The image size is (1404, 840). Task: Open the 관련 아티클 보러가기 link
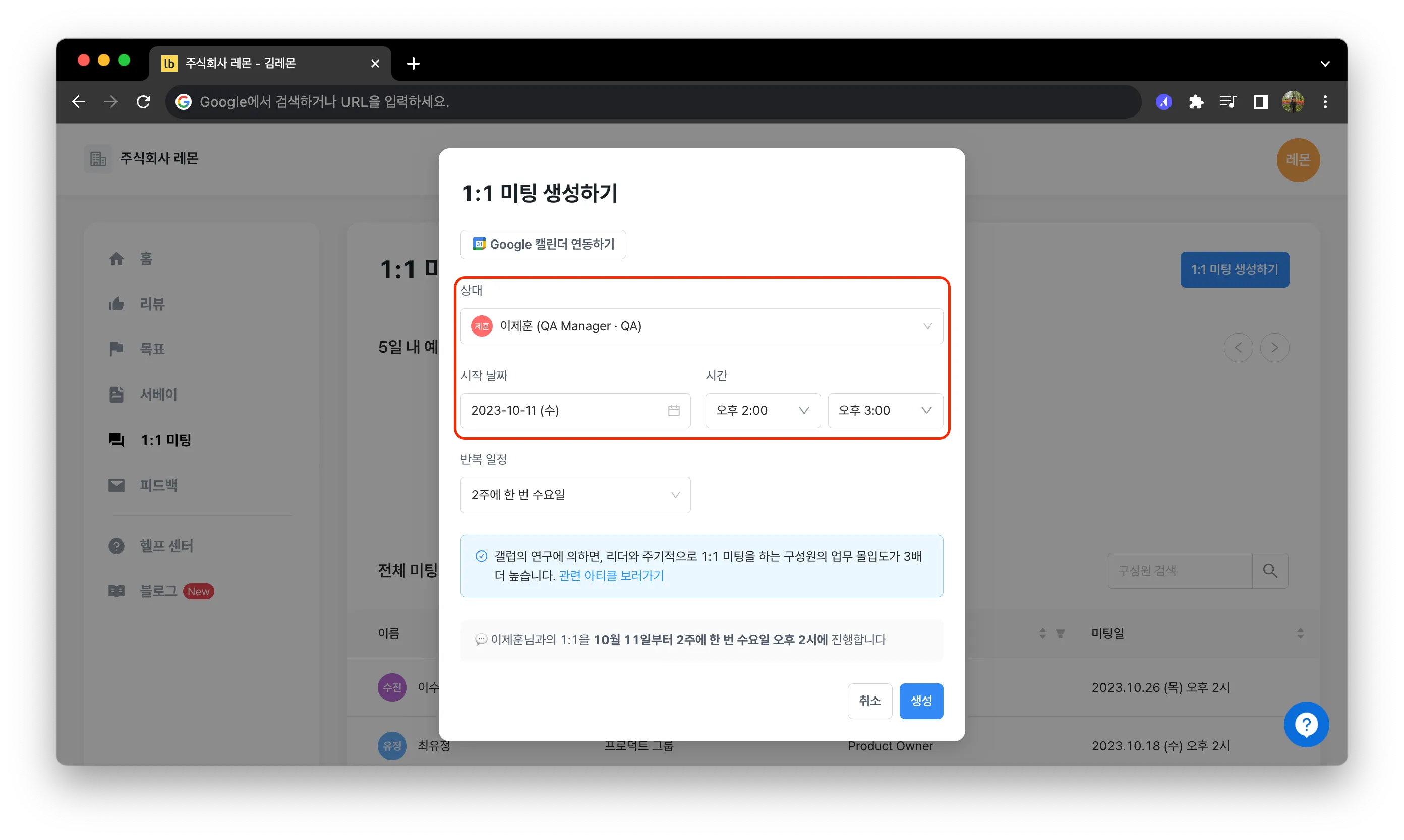[611, 576]
